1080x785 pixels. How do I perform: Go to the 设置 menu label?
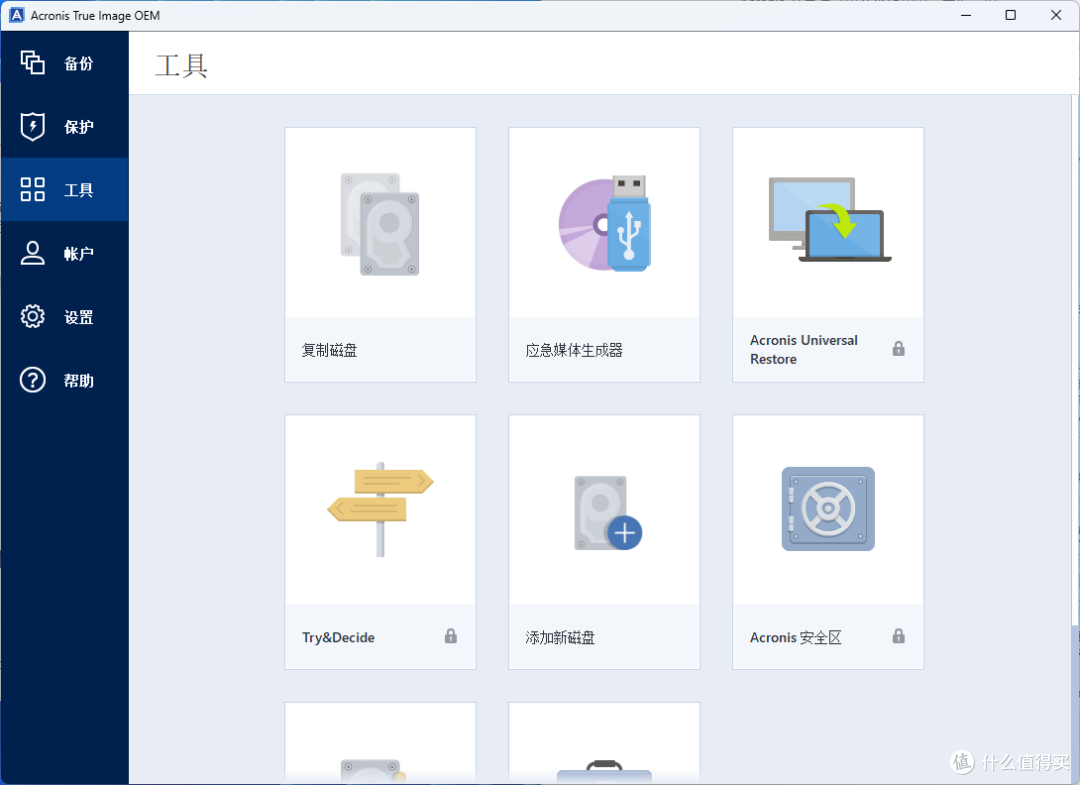click(79, 317)
